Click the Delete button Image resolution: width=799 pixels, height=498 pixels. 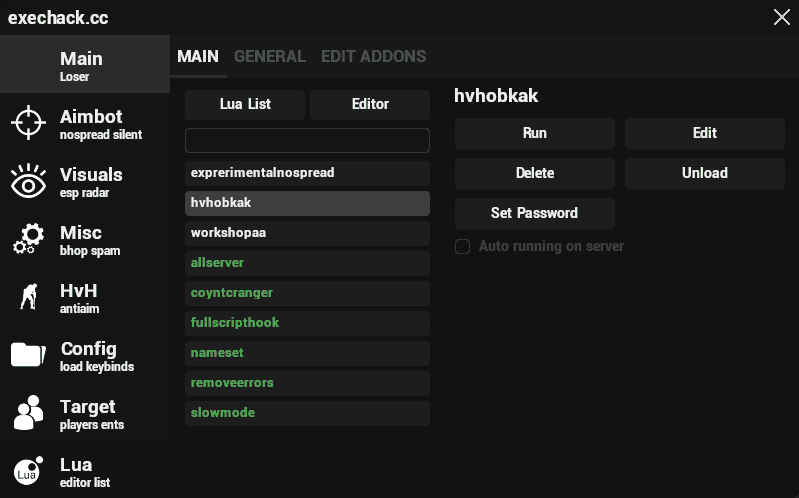[x=534, y=173]
